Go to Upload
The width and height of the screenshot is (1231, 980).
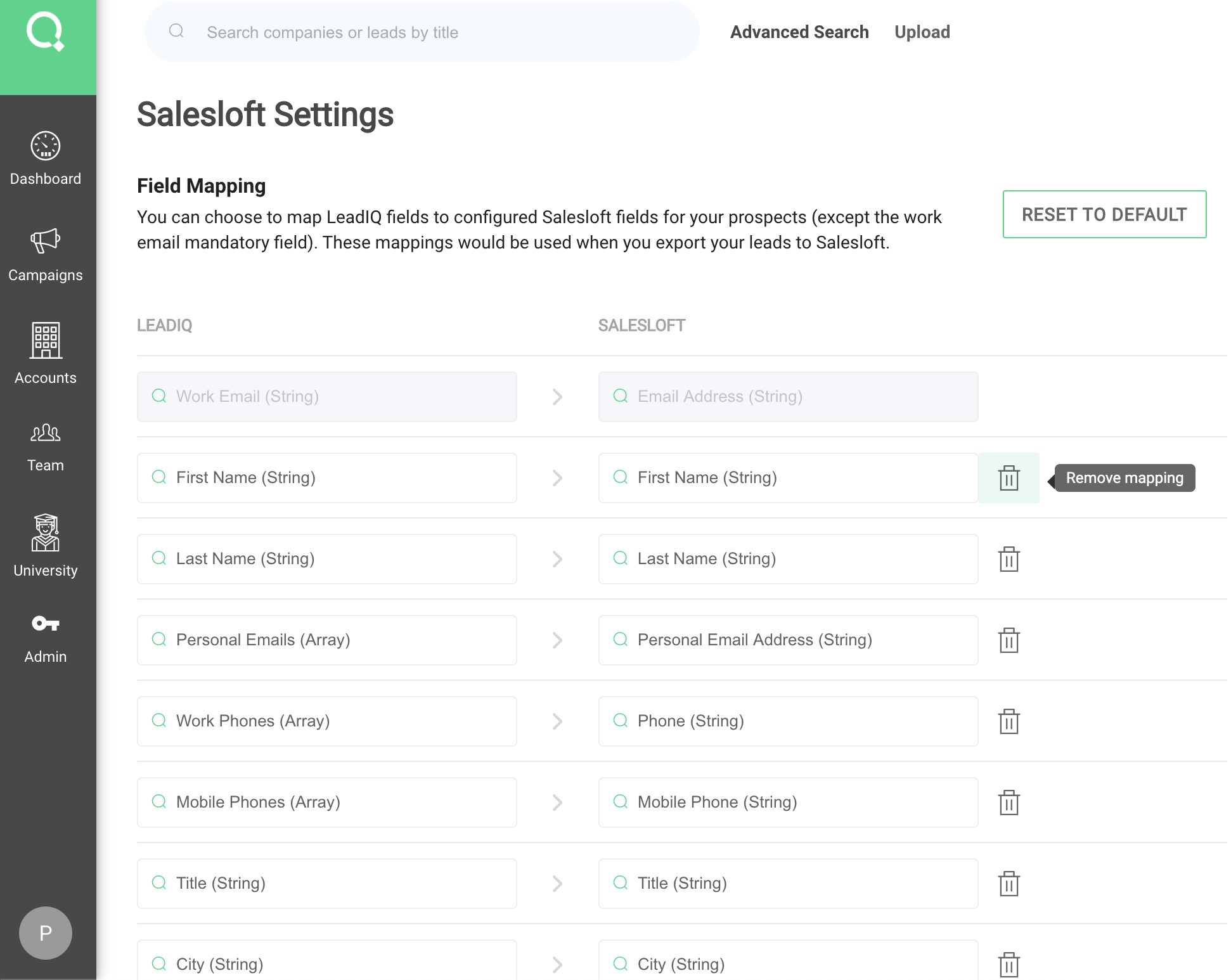922,32
